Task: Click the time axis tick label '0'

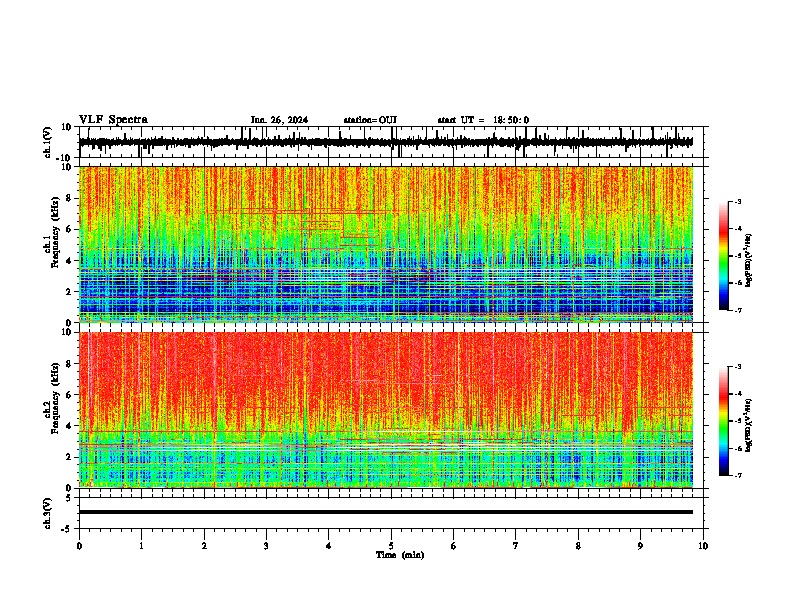Action: pyautogui.click(x=79, y=546)
